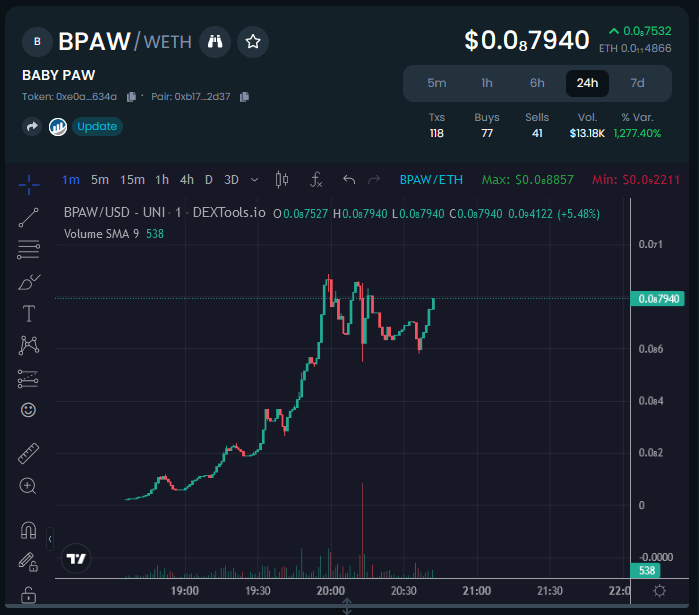The width and height of the screenshot is (699, 615).
Task: Set chart interval to 15m
Action: (x=132, y=180)
